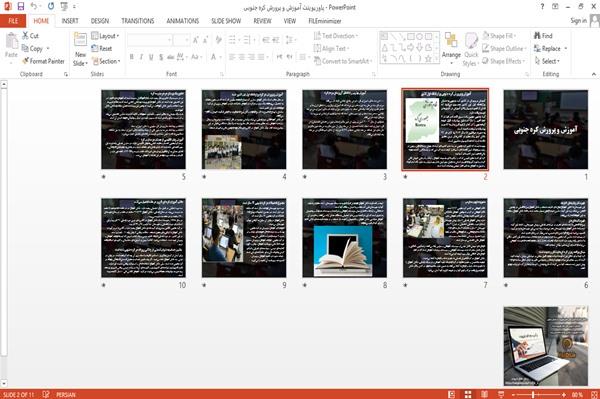
Task: Switch to the SLIDE SHOW tab
Action: 226,21
